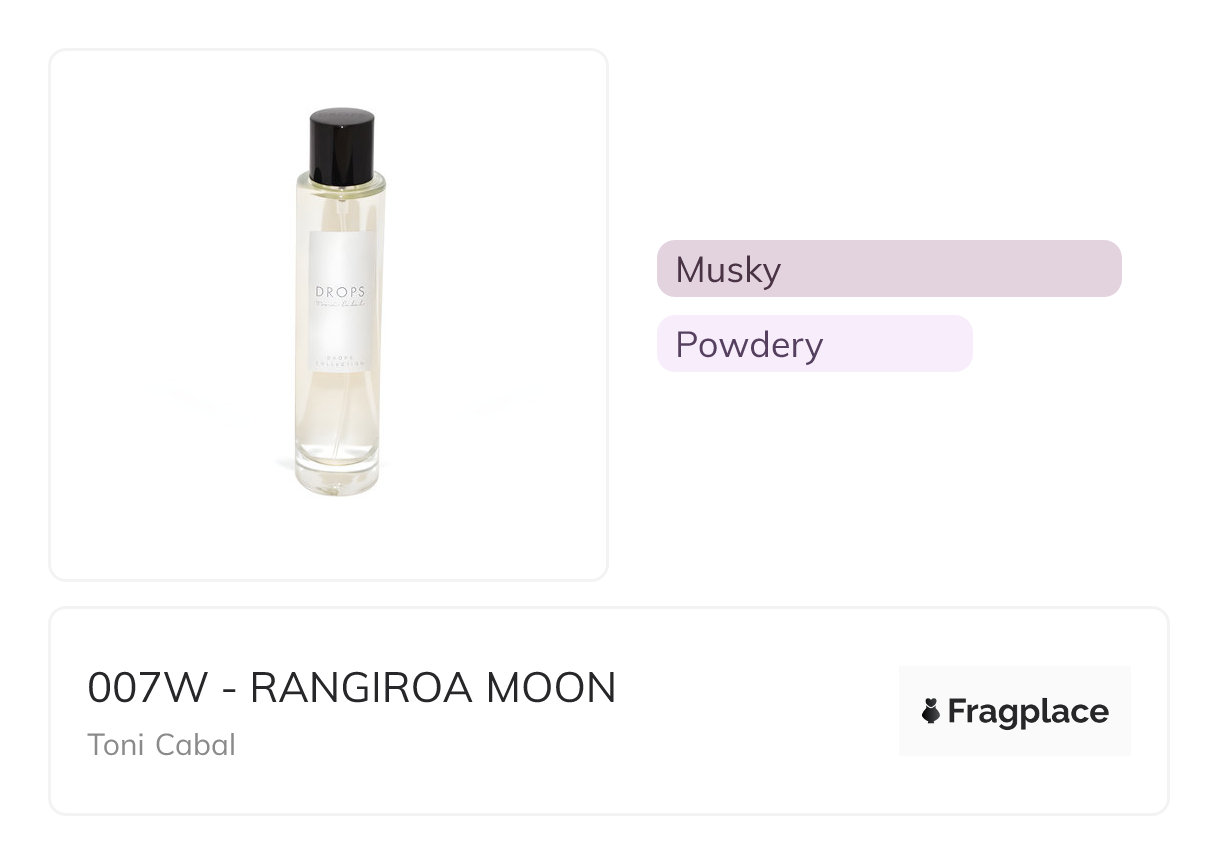1218x864 pixels.
Task: Click the black cap of the bottle
Action: tap(341, 146)
